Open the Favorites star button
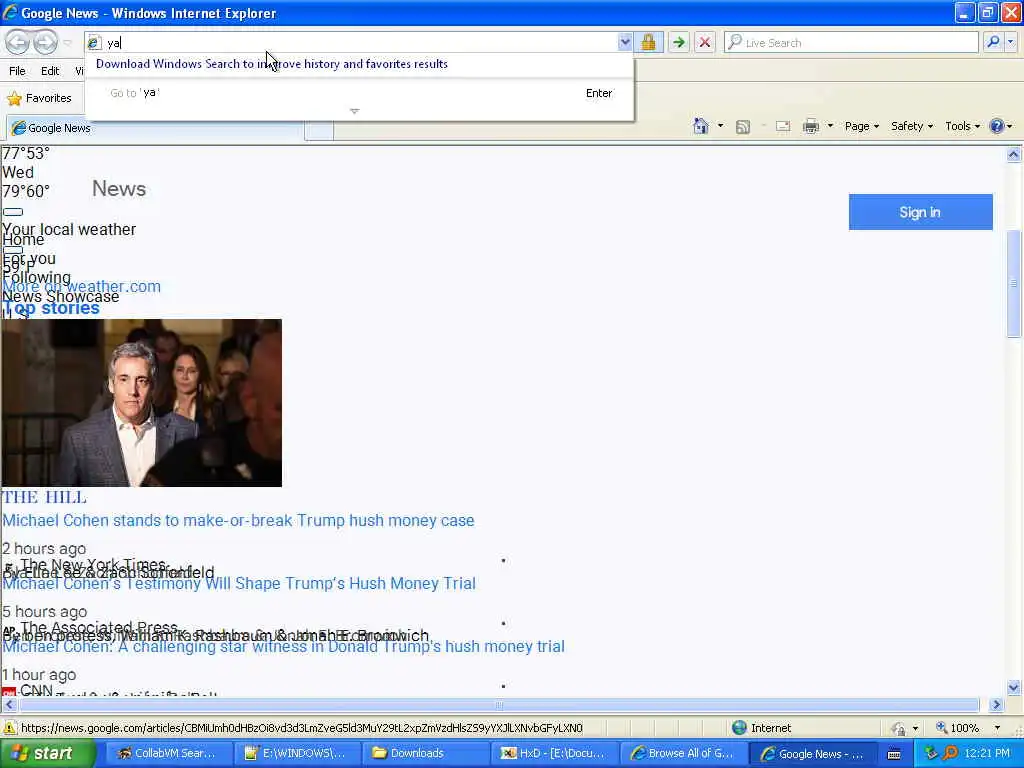The width and height of the screenshot is (1024, 768). click(x=39, y=98)
